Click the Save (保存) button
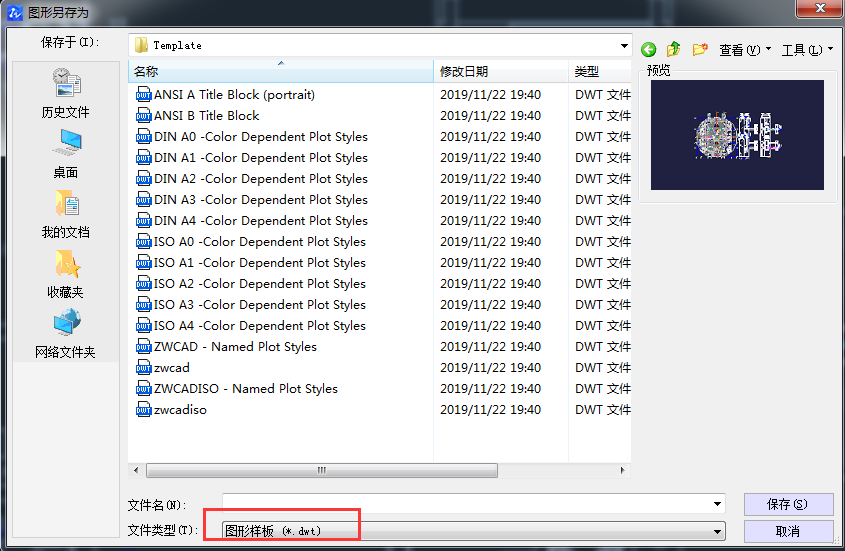845x551 pixels. (x=788, y=504)
